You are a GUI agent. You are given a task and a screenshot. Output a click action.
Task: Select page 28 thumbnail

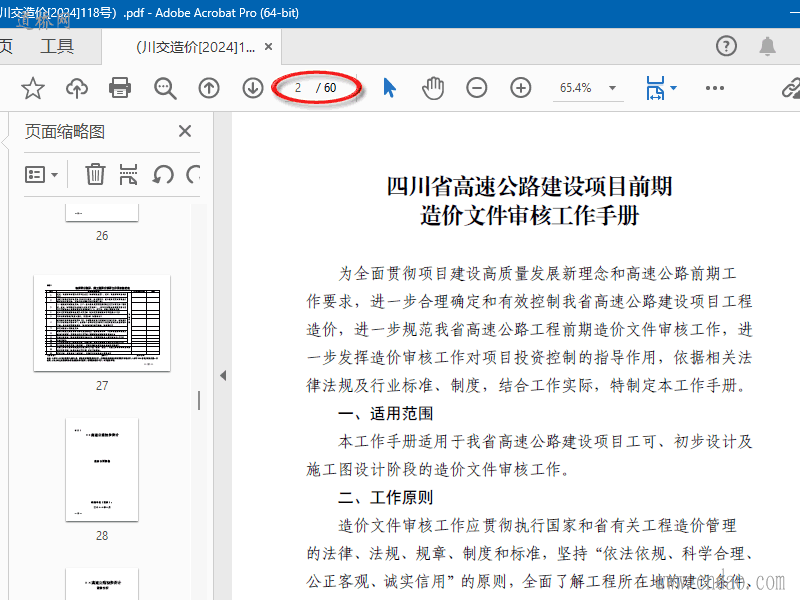pos(102,470)
